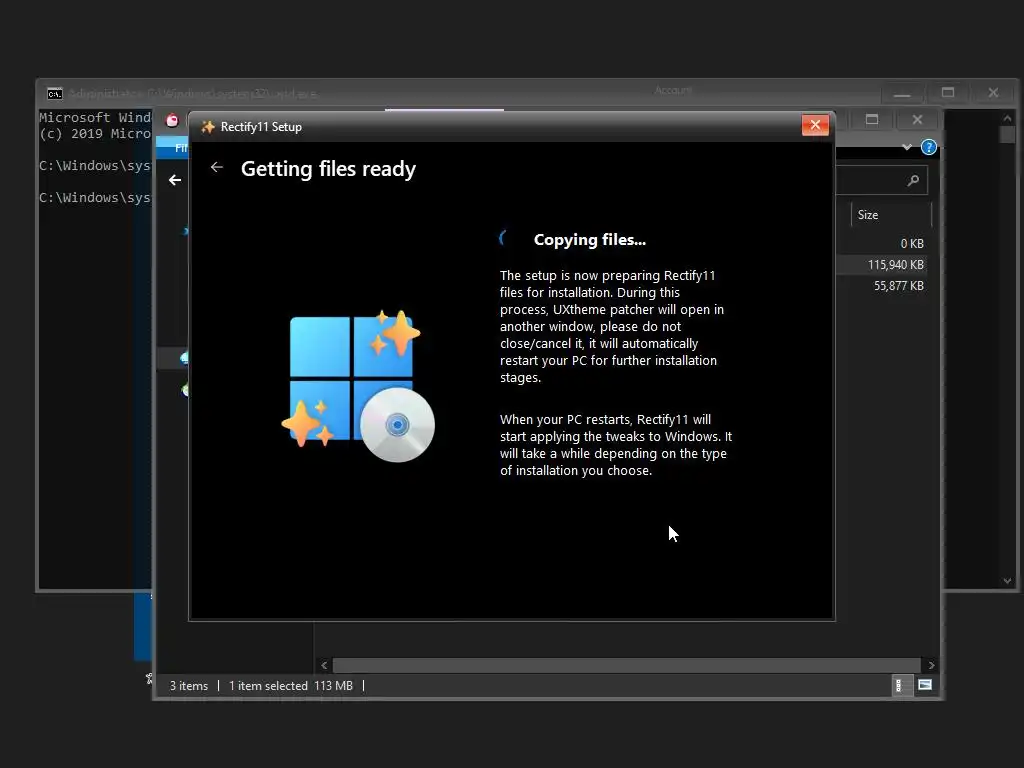Maximize the File Explorer window
The width and height of the screenshot is (1024, 768).
(872, 120)
